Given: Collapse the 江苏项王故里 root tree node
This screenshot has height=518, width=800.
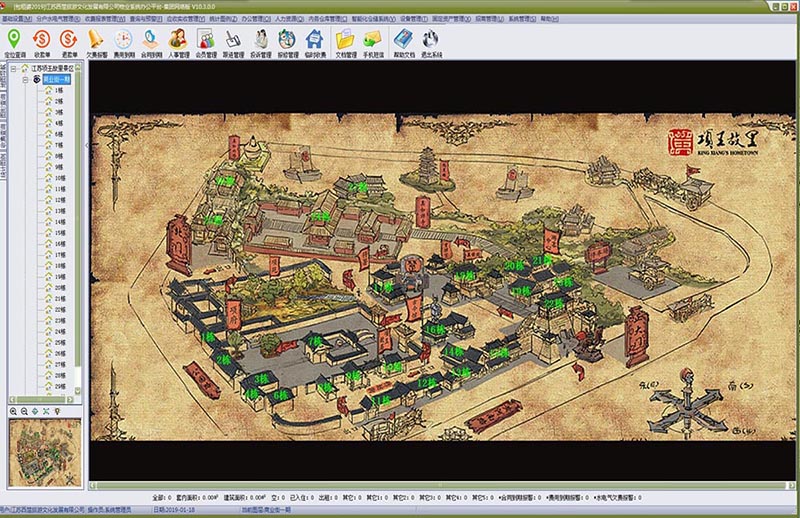Looking at the screenshot, I should point(14,68).
